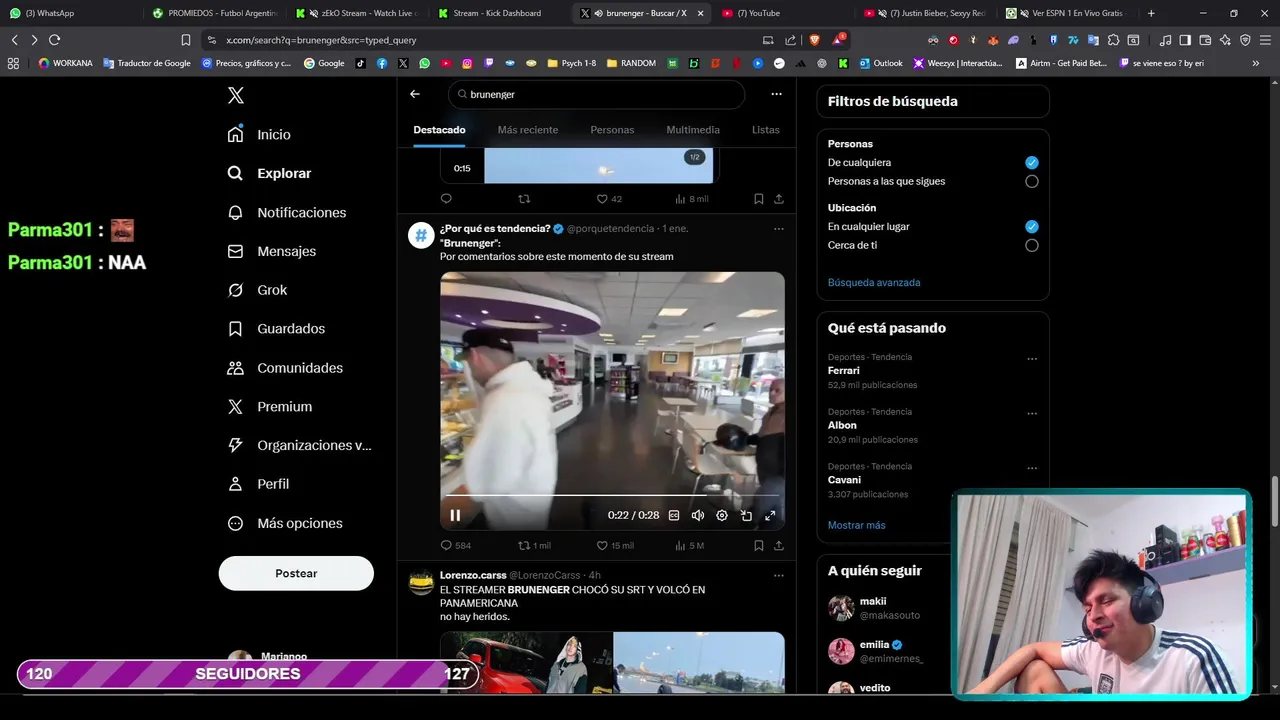
Task: Switch to the Personas tab
Action: (x=612, y=130)
